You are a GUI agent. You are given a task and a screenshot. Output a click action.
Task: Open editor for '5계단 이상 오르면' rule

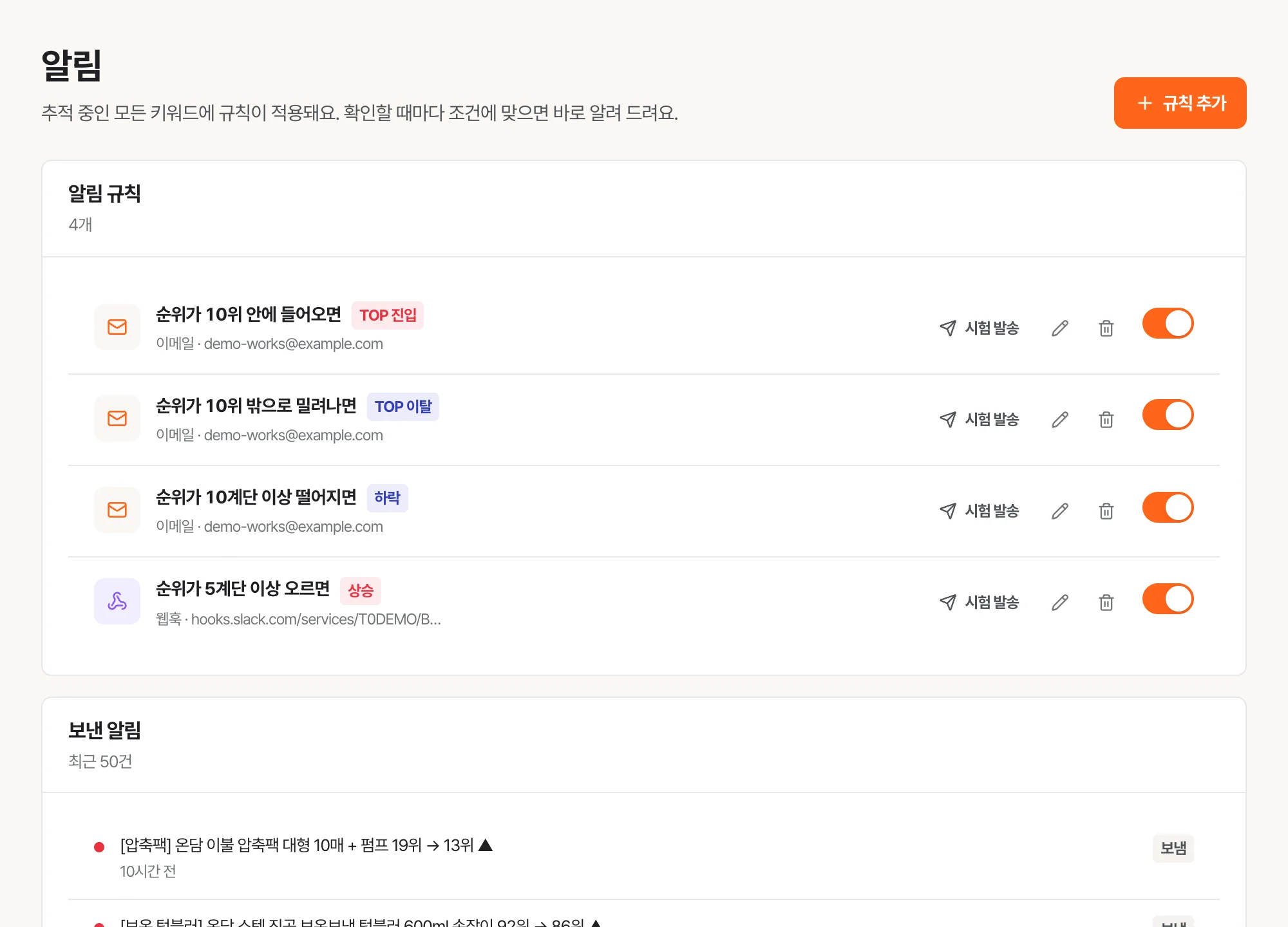(x=1060, y=603)
